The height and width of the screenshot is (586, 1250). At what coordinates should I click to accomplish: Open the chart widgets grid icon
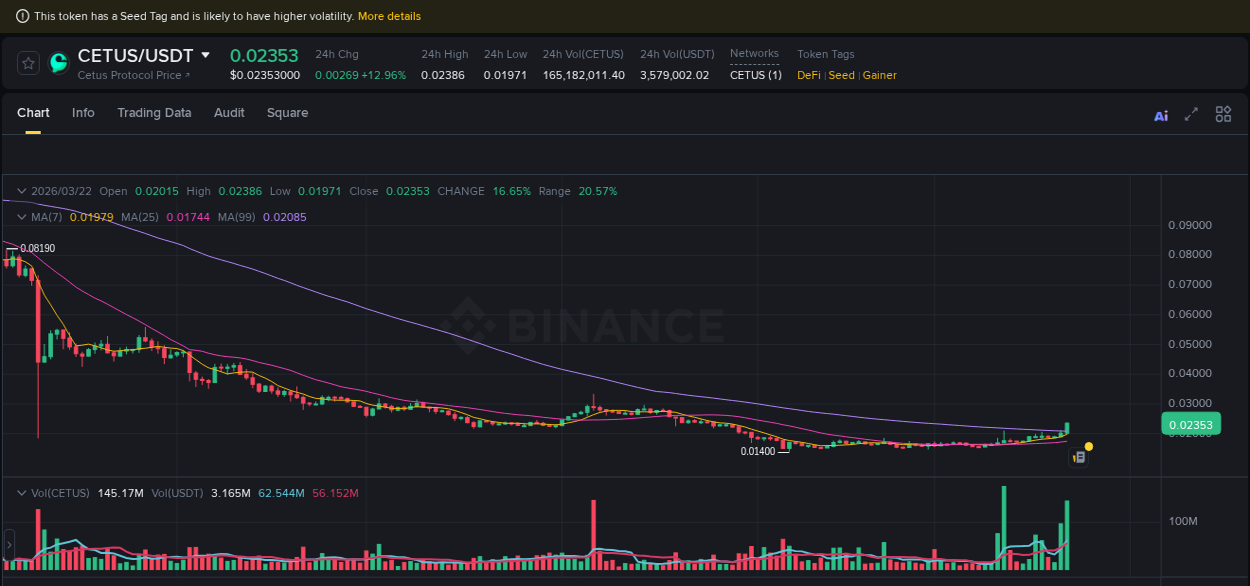click(1223, 114)
